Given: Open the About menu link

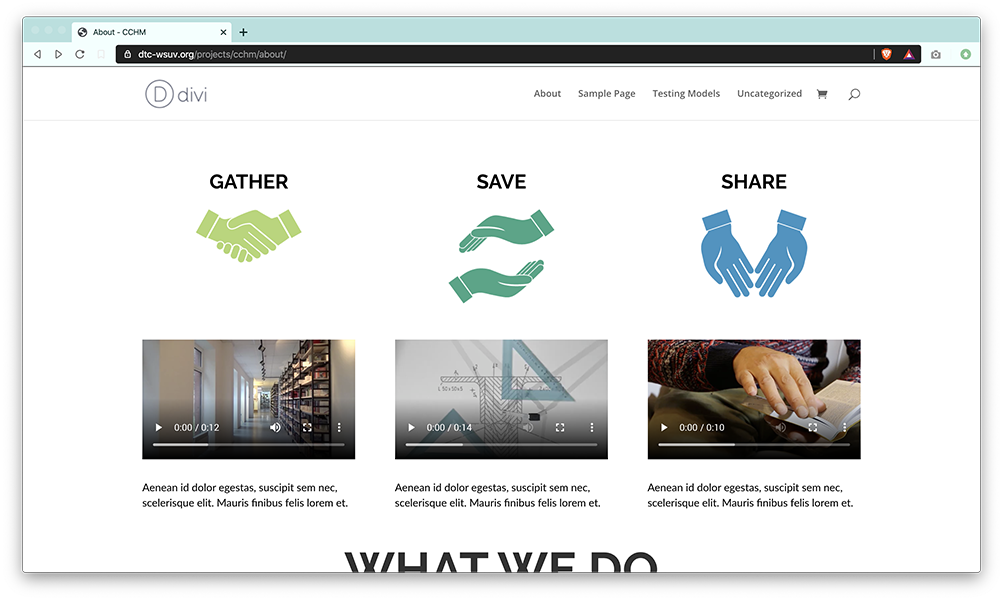Looking at the screenshot, I should pos(548,93).
